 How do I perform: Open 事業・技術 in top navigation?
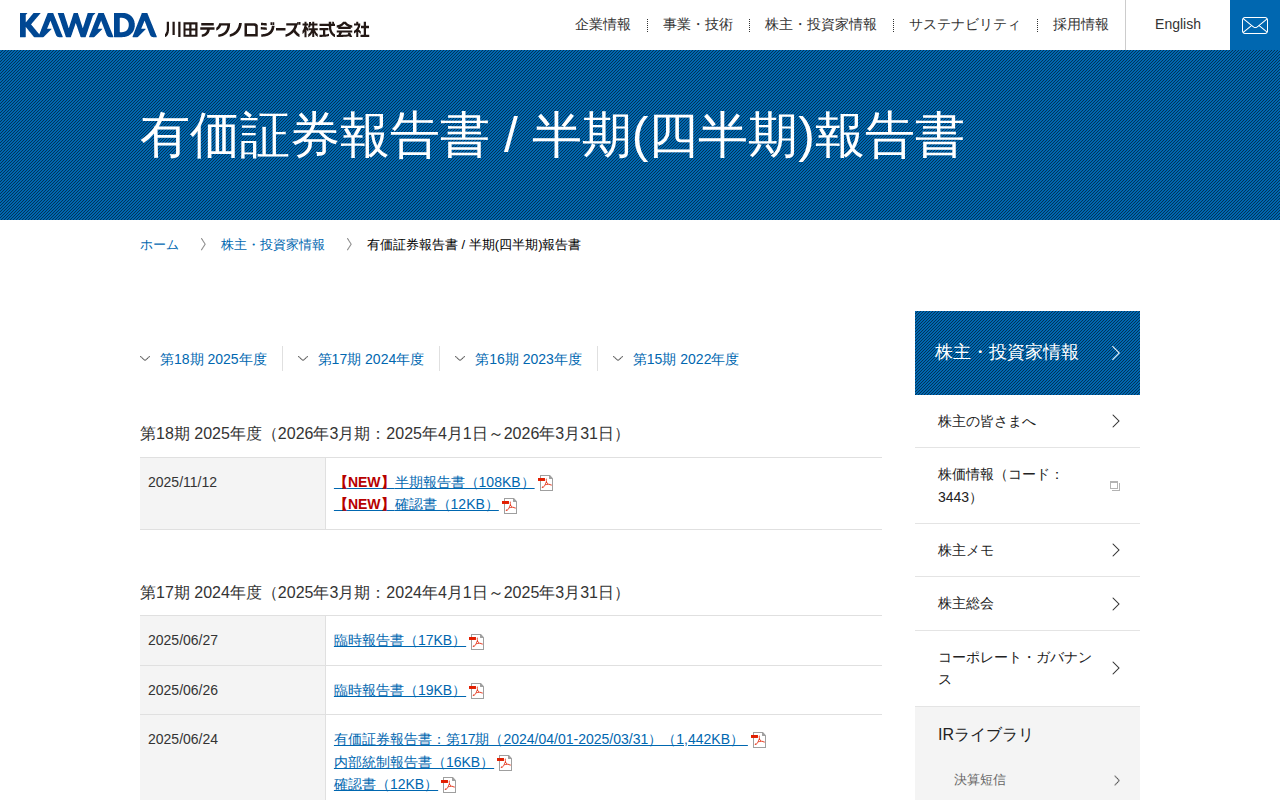coord(698,25)
